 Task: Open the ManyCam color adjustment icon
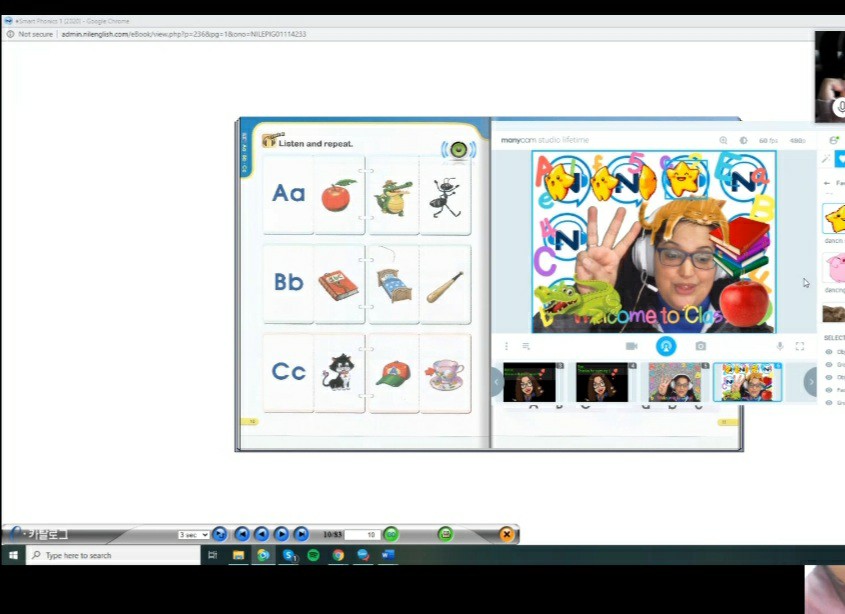744,140
